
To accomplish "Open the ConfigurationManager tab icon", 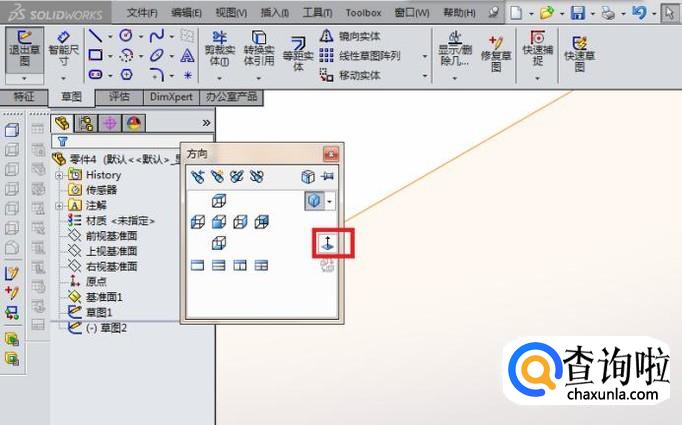I will pyautogui.click(x=110, y=124).
